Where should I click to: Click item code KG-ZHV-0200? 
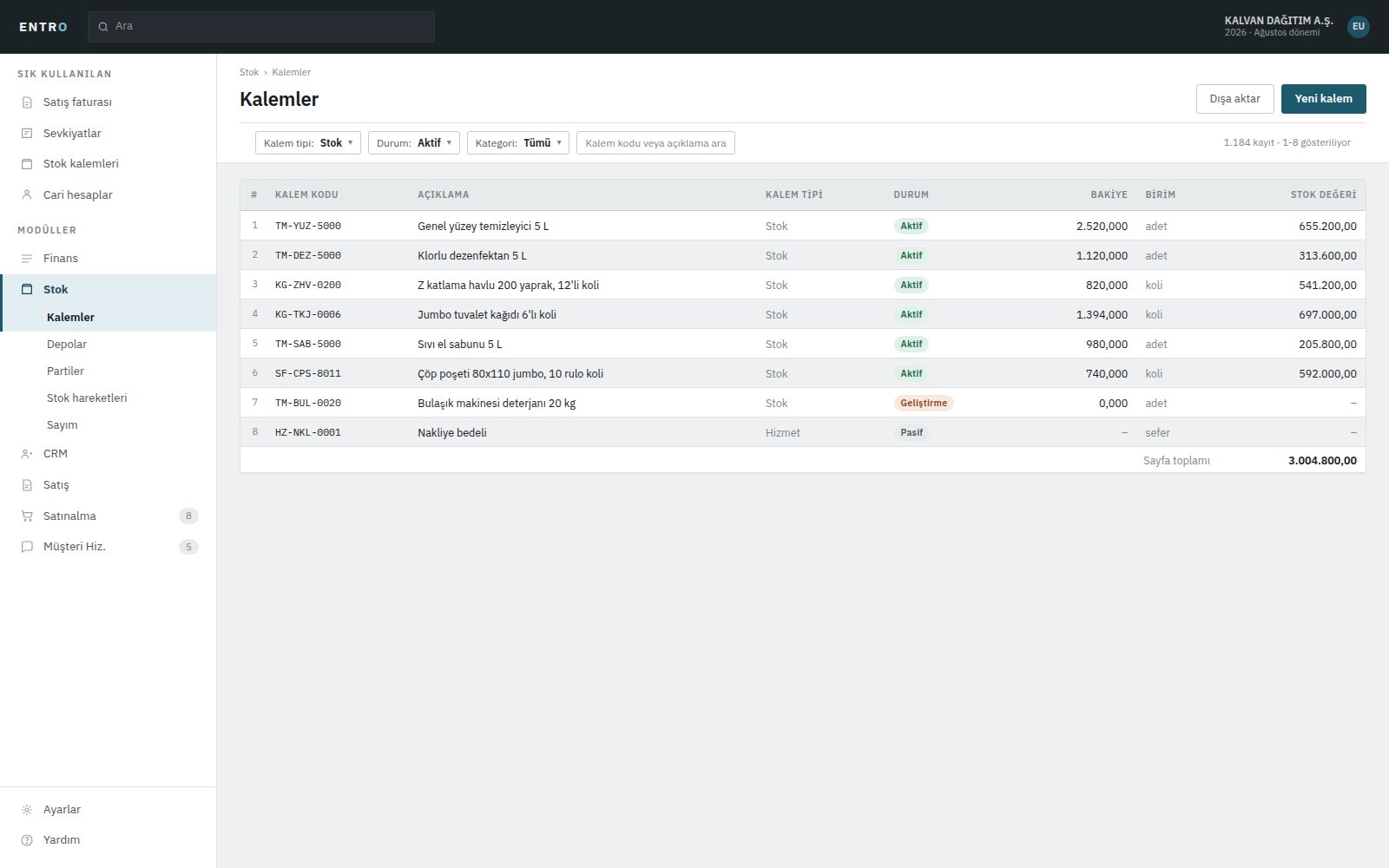point(308,285)
